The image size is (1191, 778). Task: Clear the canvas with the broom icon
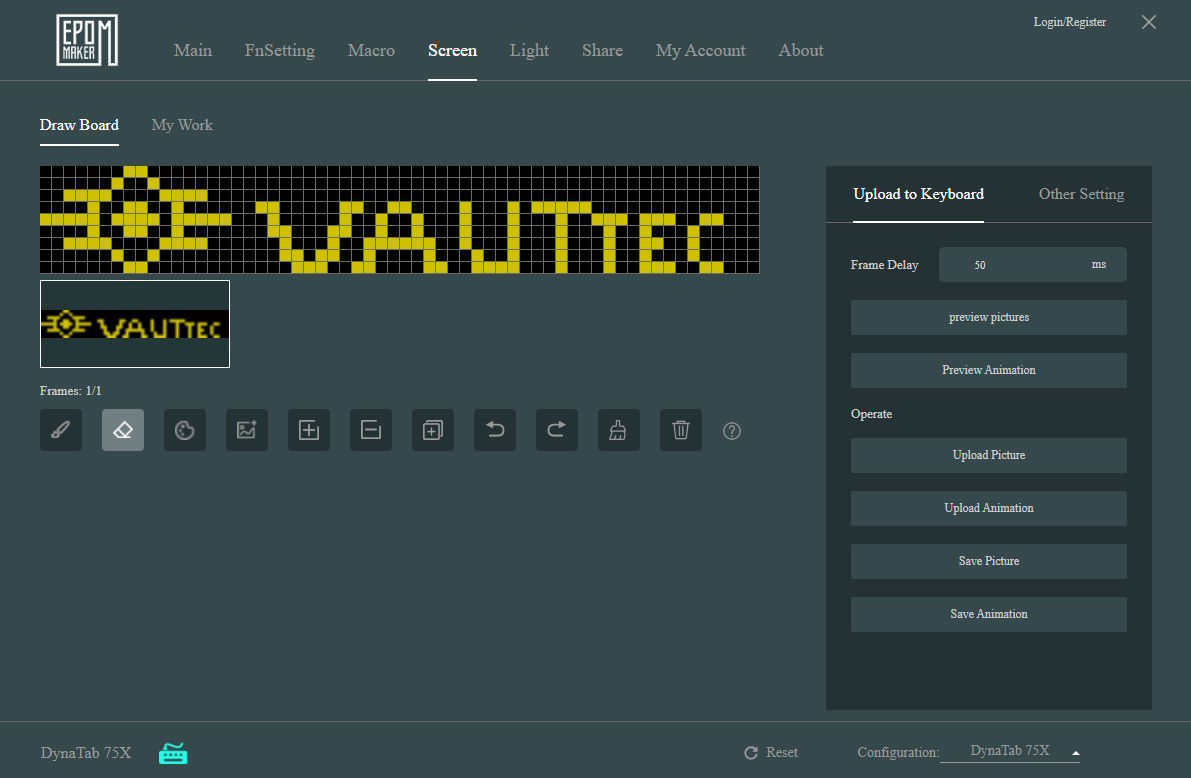pyautogui.click(x=619, y=430)
